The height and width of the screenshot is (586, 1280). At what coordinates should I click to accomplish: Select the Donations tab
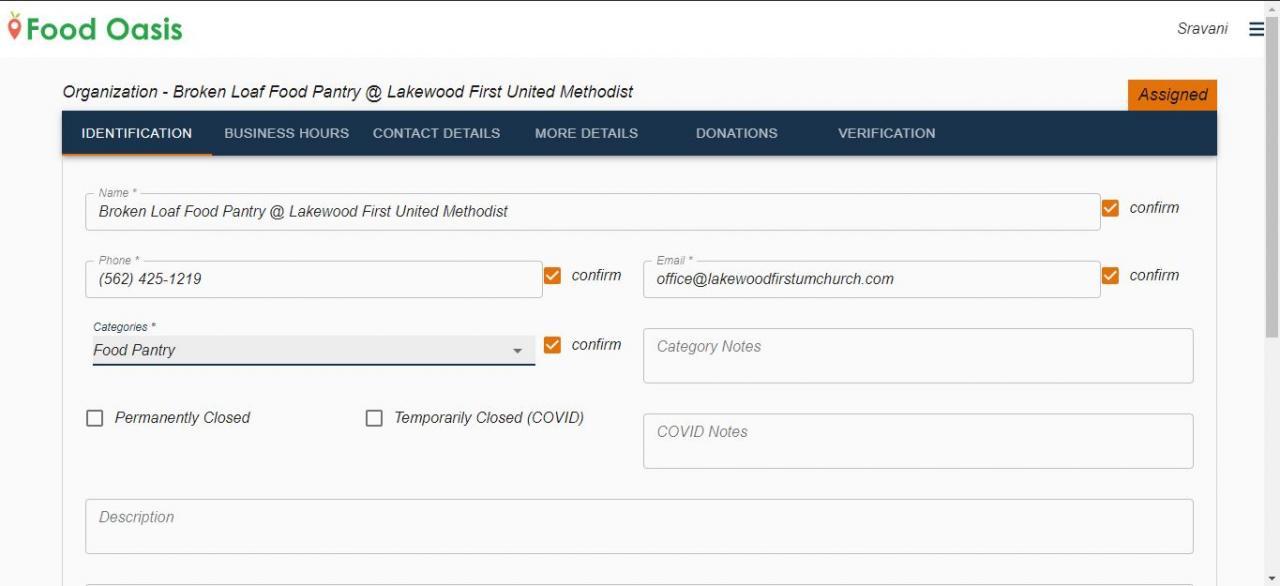736,133
